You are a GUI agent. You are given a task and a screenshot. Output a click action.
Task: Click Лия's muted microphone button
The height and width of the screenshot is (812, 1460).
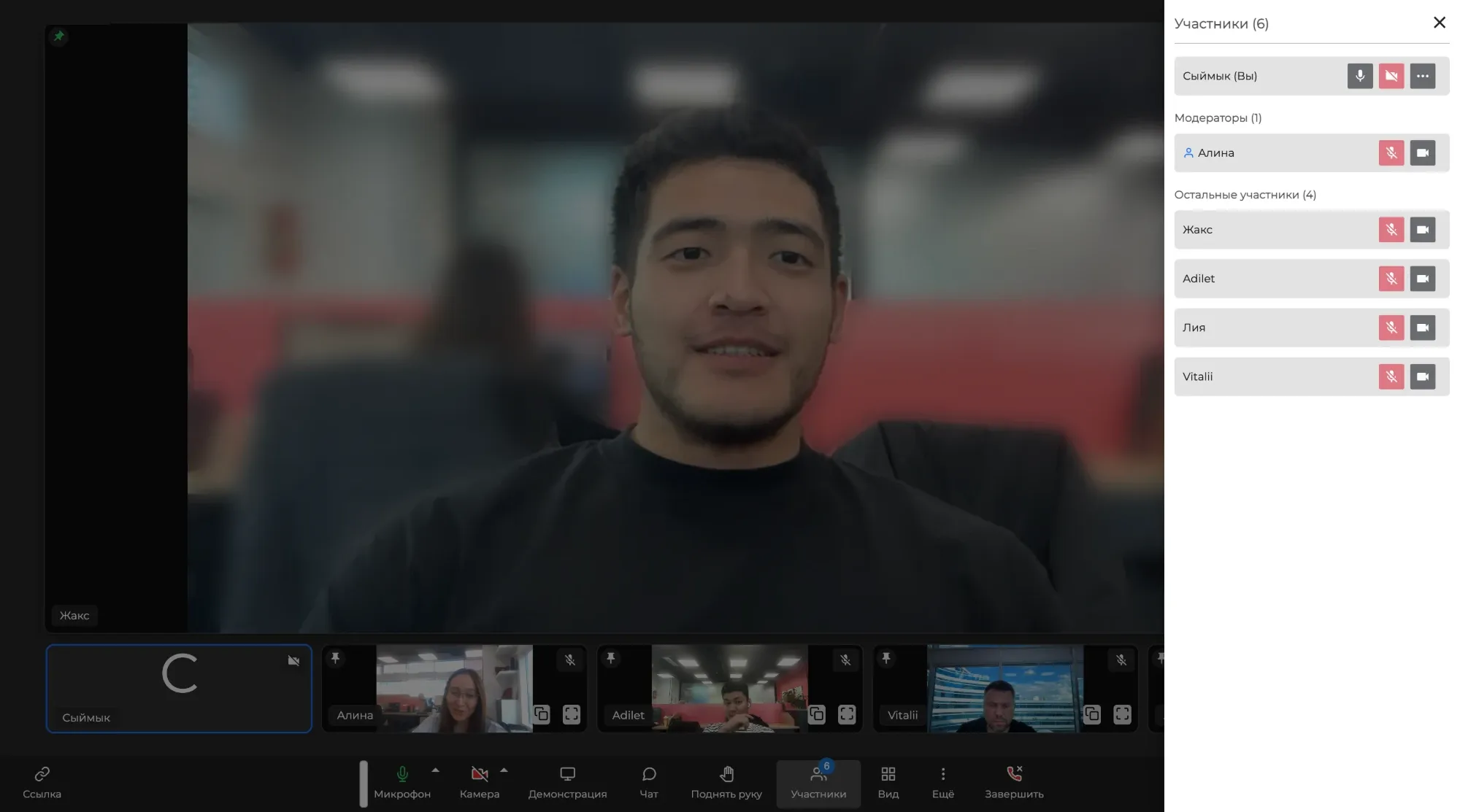pyautogui.click(x=1391, y=328)
